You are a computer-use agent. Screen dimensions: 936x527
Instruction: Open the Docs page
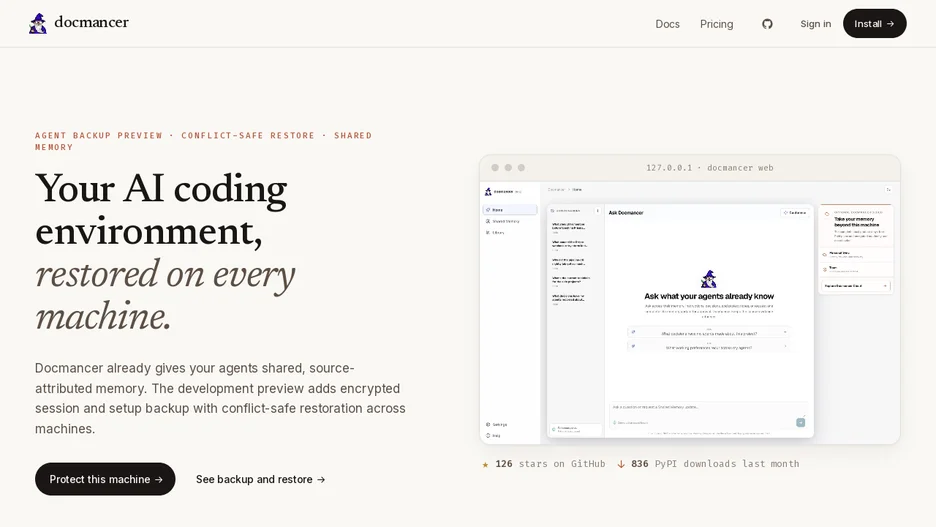(667, 24)
